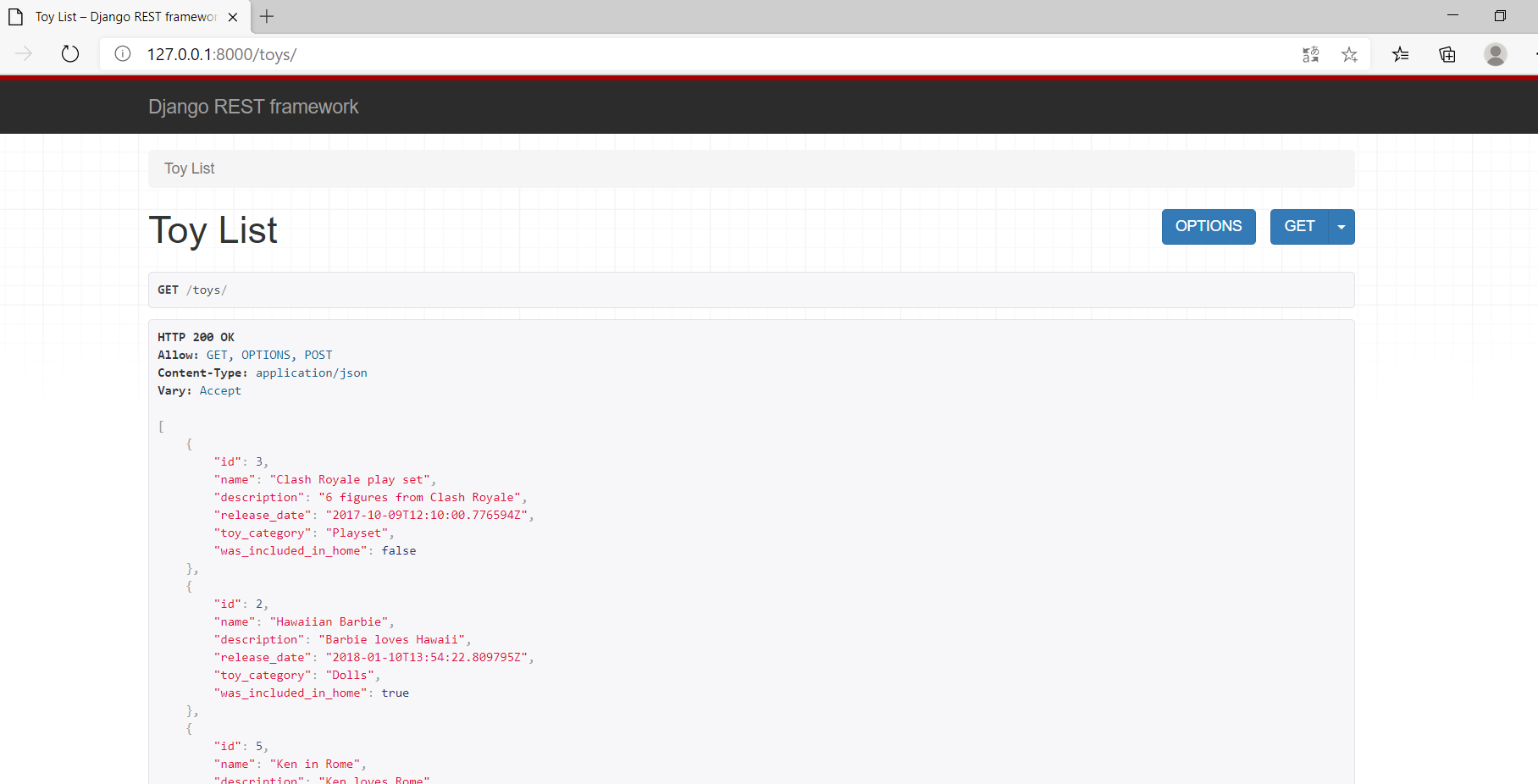Open a new browser tab

[x=267, y=16]
